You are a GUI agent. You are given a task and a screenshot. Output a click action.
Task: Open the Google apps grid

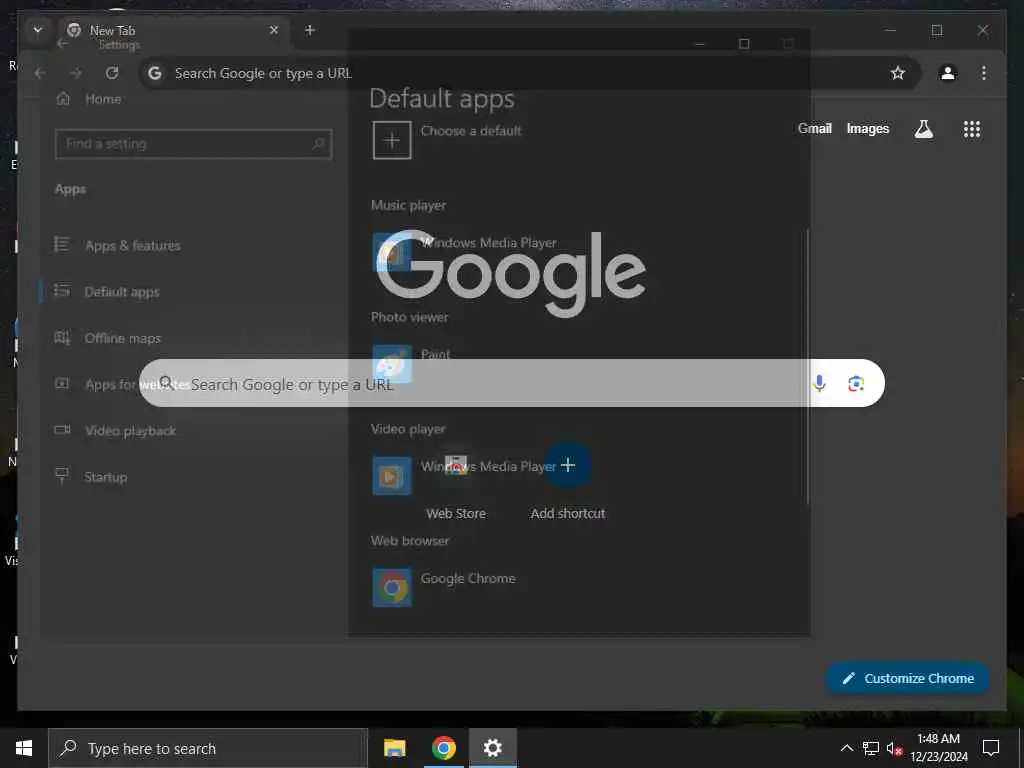pos(972,129)
